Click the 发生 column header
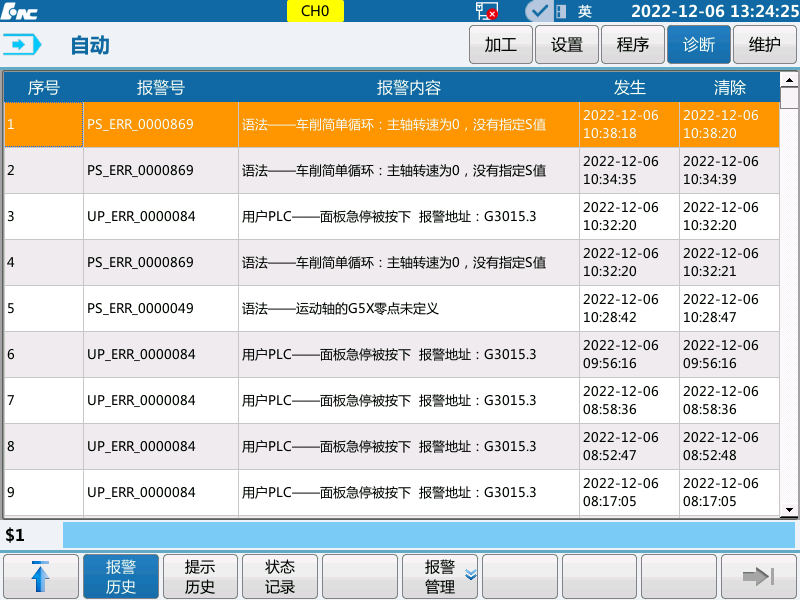800x600 pixels. tap(630, 87)
